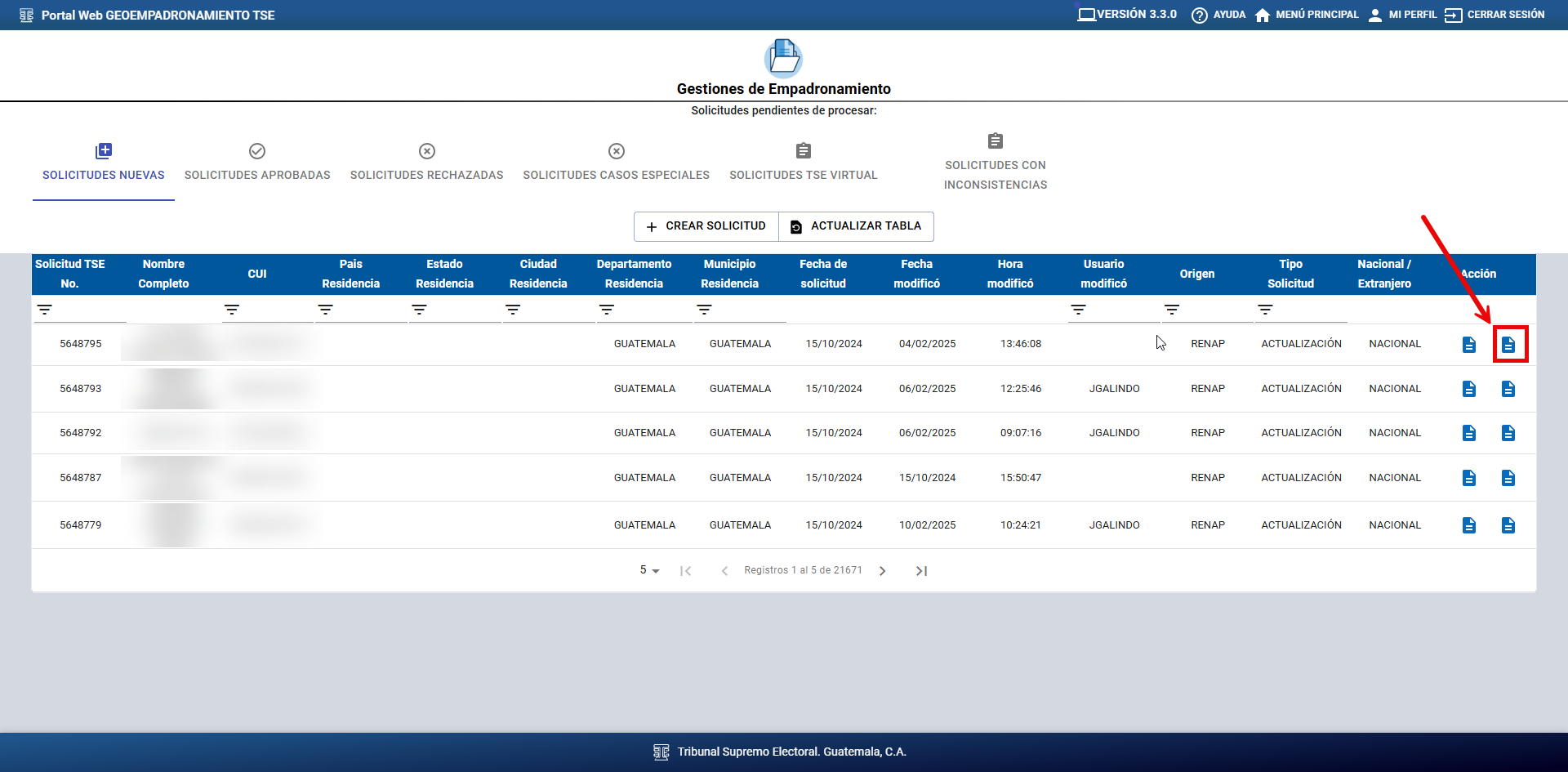Screen dimensions: 1568x772
Task: Open Mi Perfil user profile
Action: pyautogui.click(x=1375, y=16)
